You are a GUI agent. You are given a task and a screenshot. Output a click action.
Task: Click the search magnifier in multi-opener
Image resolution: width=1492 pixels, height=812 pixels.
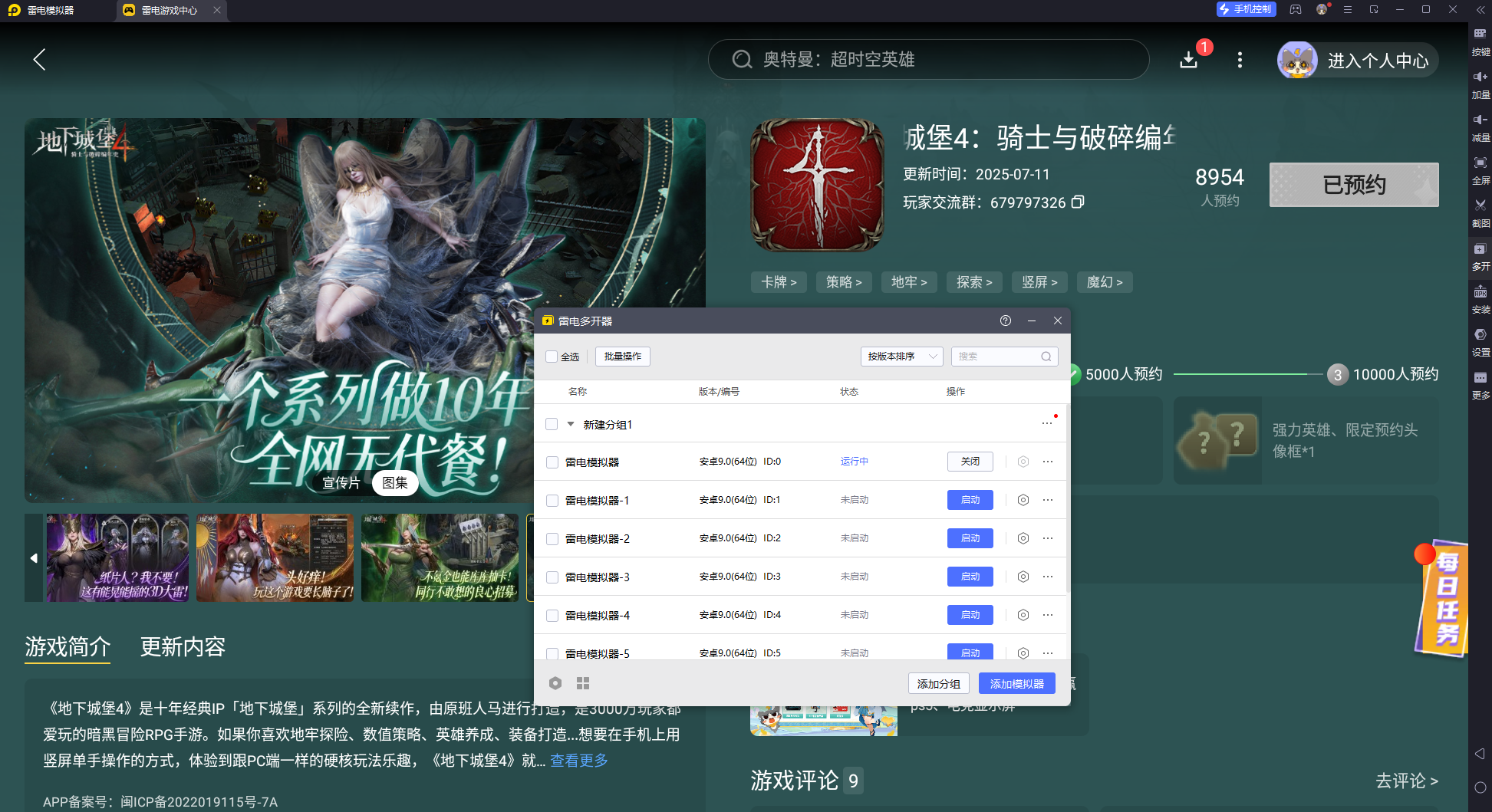[x=1046, y=357]
